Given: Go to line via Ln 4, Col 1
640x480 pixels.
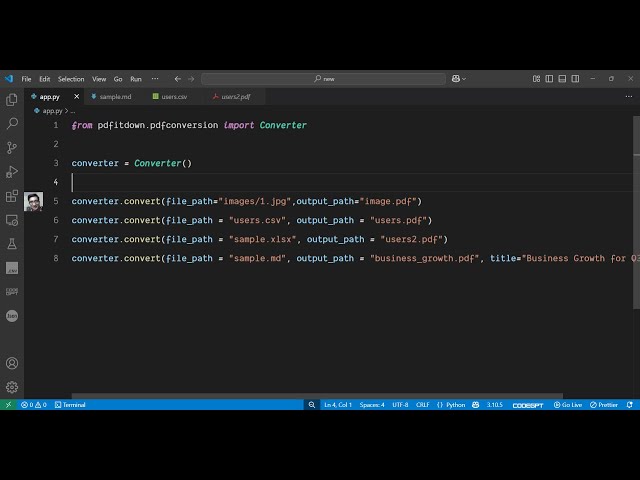Looking at the screenshot, I should (x=338, y=404).
